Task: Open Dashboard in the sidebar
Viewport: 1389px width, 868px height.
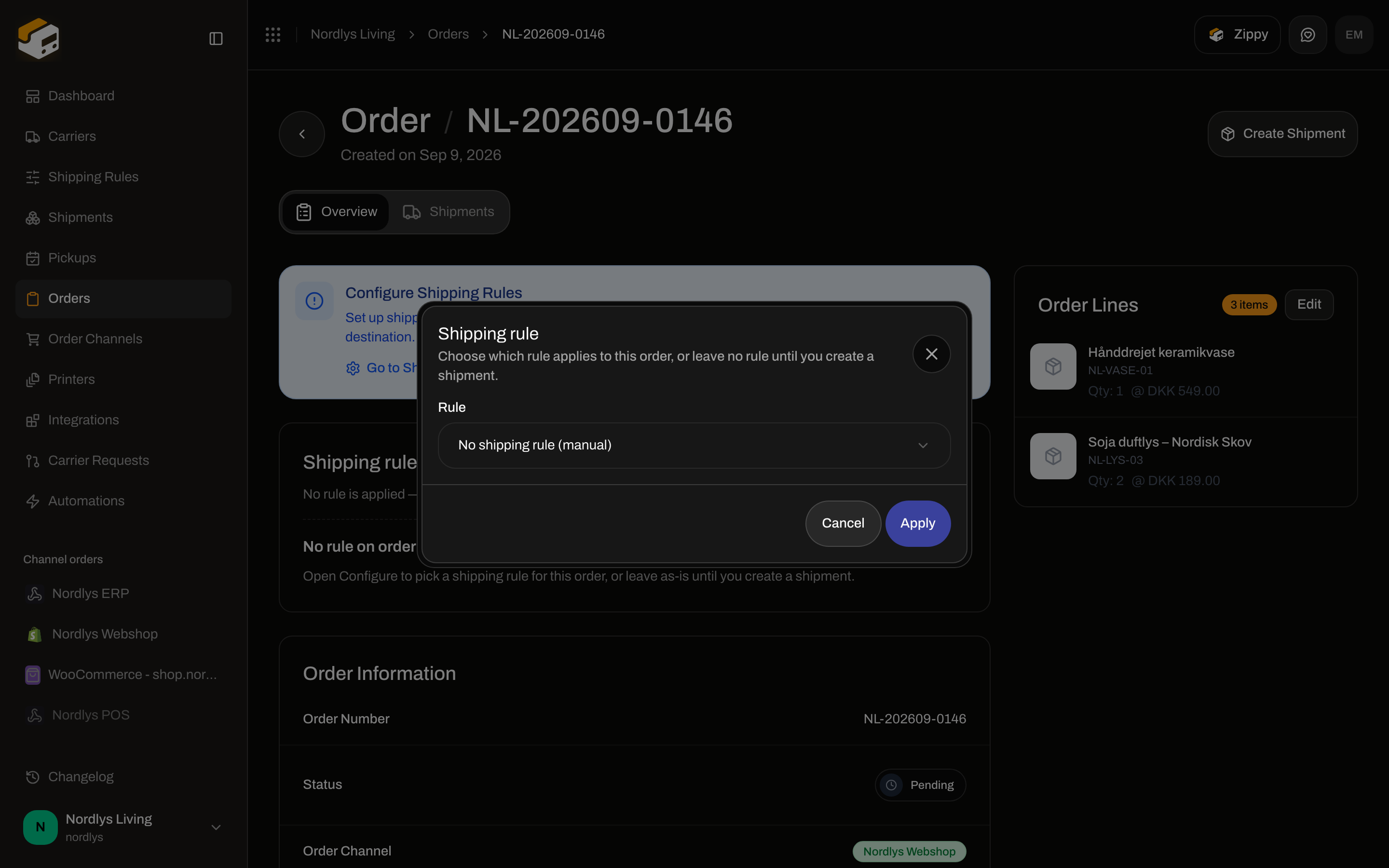Action: pos(123,96)
